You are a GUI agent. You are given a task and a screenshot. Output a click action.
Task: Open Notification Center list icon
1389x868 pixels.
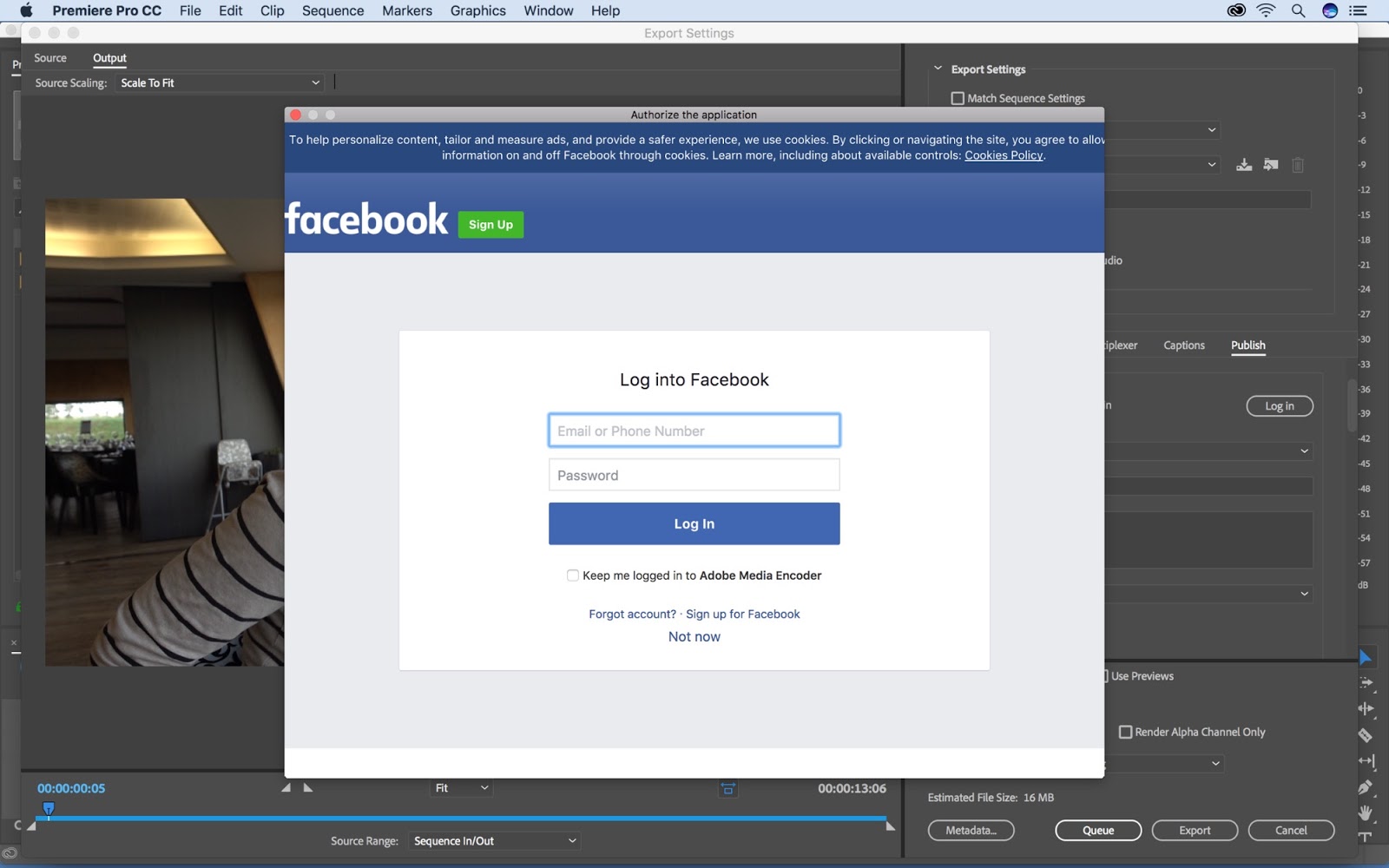(1359, 10)
